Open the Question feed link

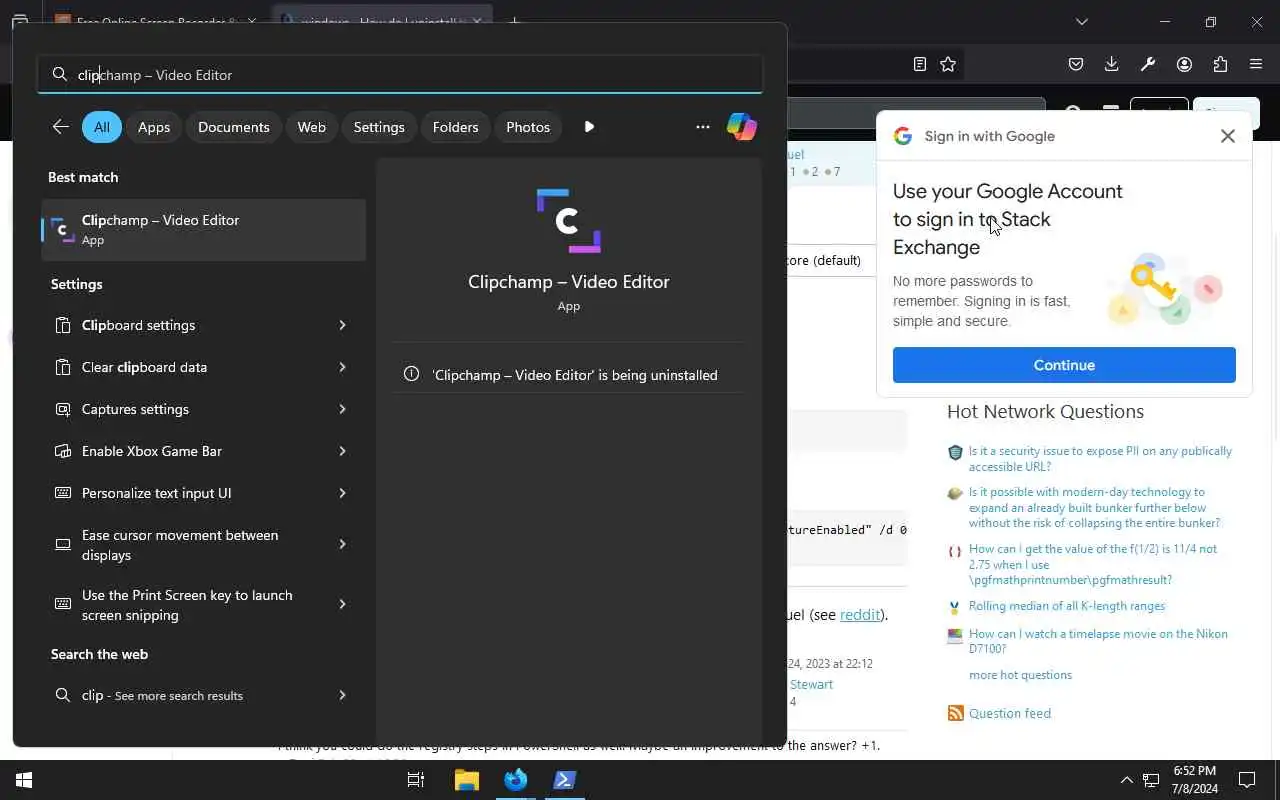(1010, 713)
